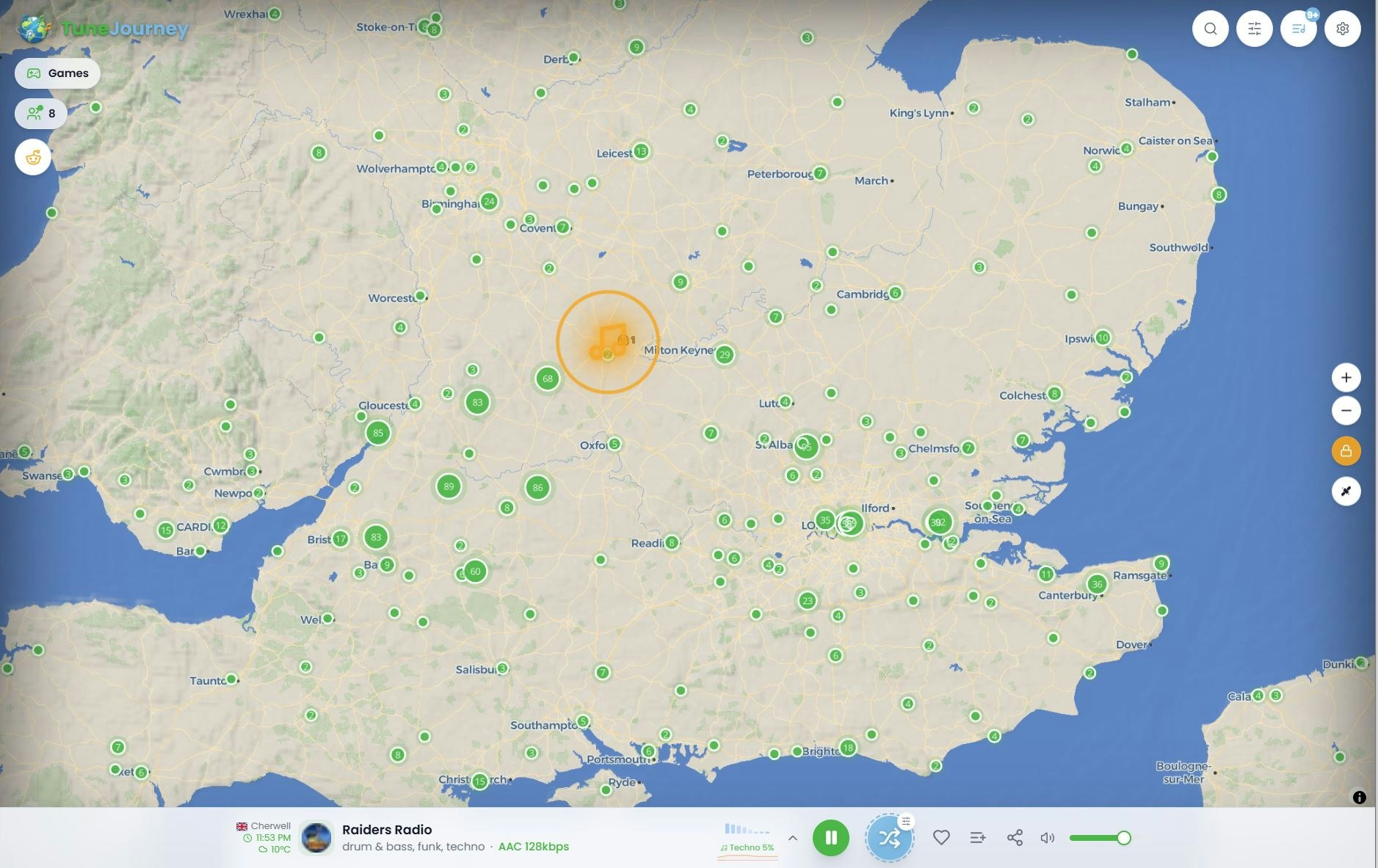Open the 15 cluster at Christchurch
Viewport: 1378px width, 868px height.
pos(479,781)
